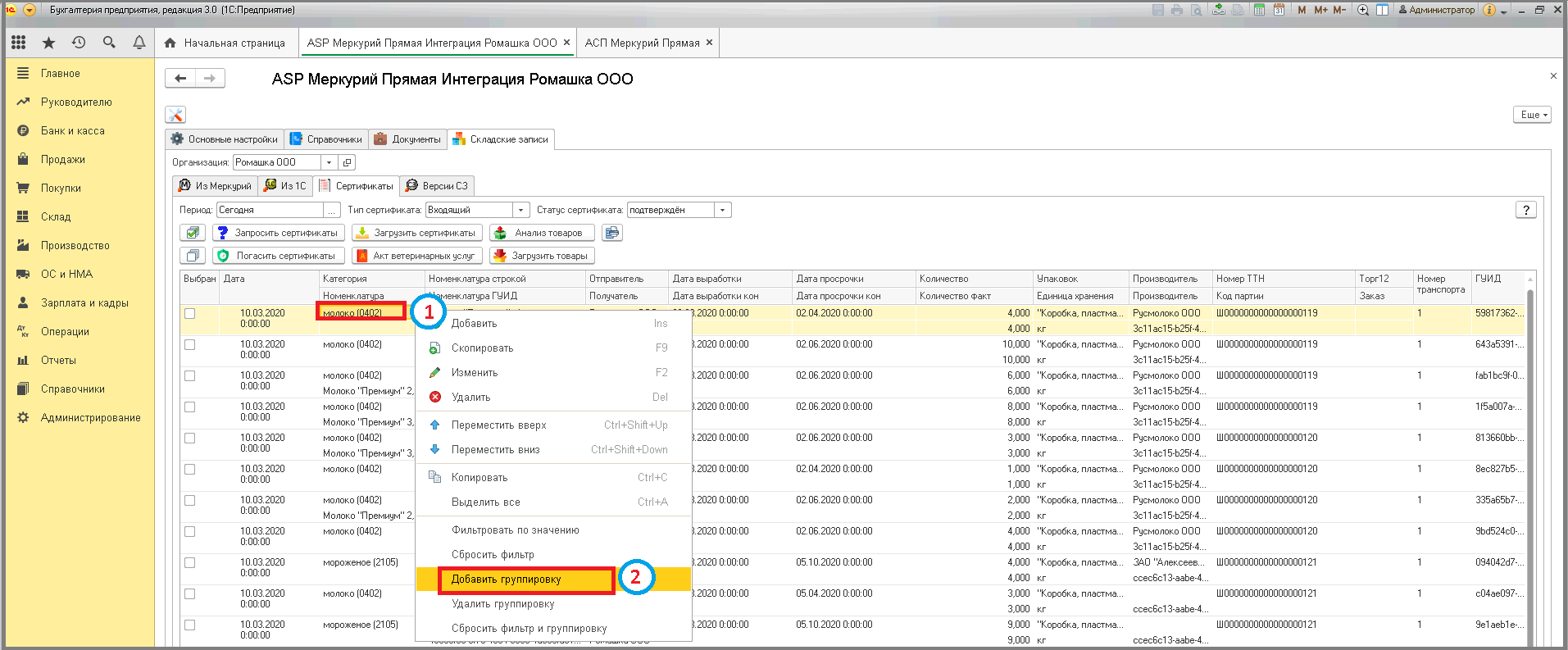
Task: Switch to Основные настройки tab
Action: [224, 139]
